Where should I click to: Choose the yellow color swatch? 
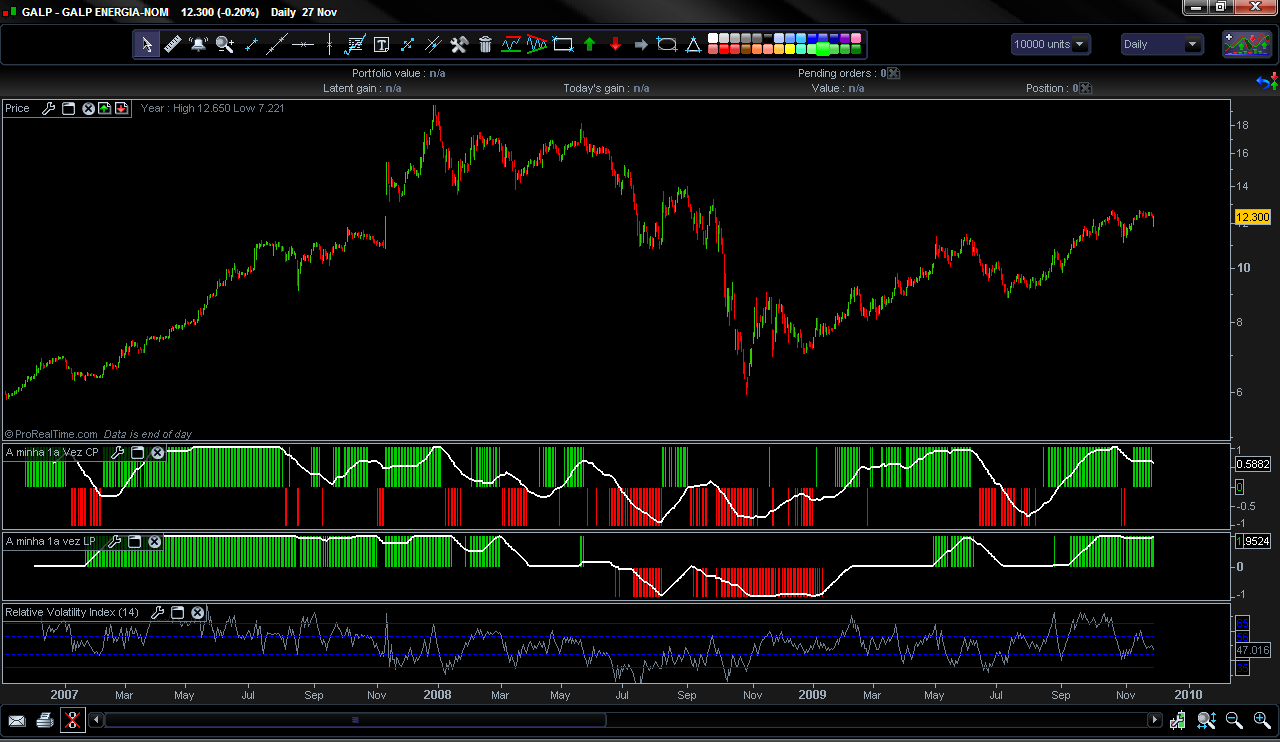point(789,49)
